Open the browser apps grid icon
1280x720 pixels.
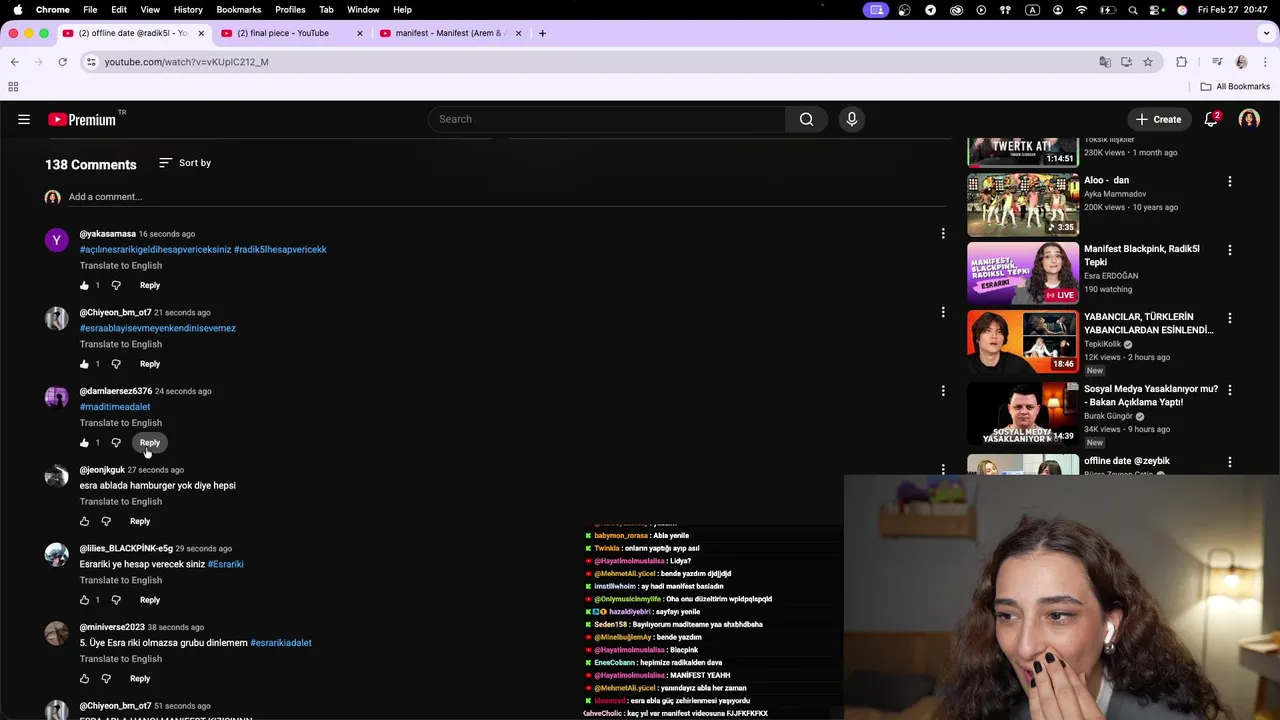click(x=13, y=87)
